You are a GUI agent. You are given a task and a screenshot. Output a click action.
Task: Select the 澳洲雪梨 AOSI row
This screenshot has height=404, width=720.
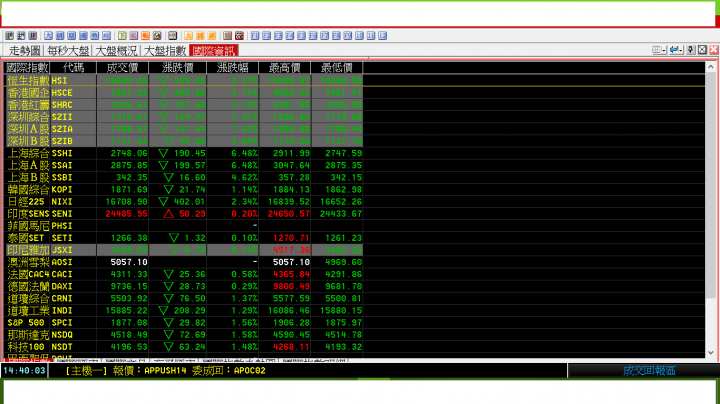tap(184, 262)
